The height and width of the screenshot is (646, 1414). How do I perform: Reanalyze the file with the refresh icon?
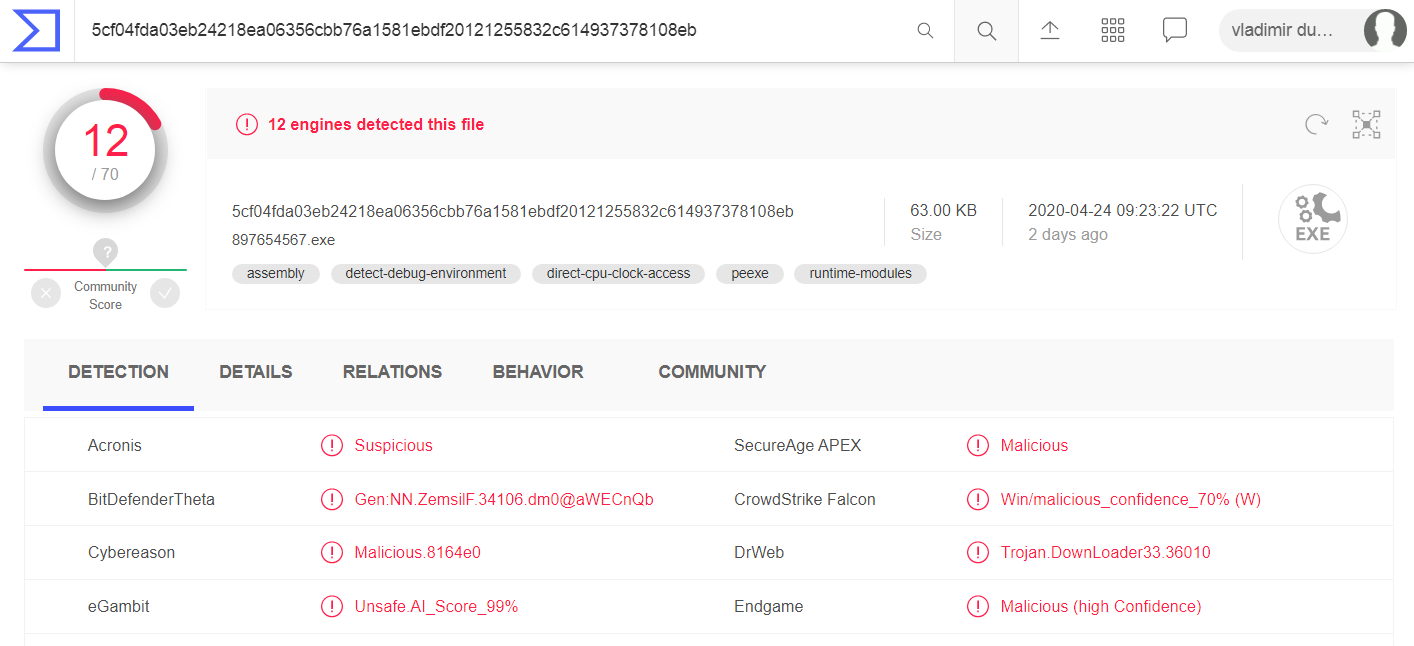coord(1316,125)
